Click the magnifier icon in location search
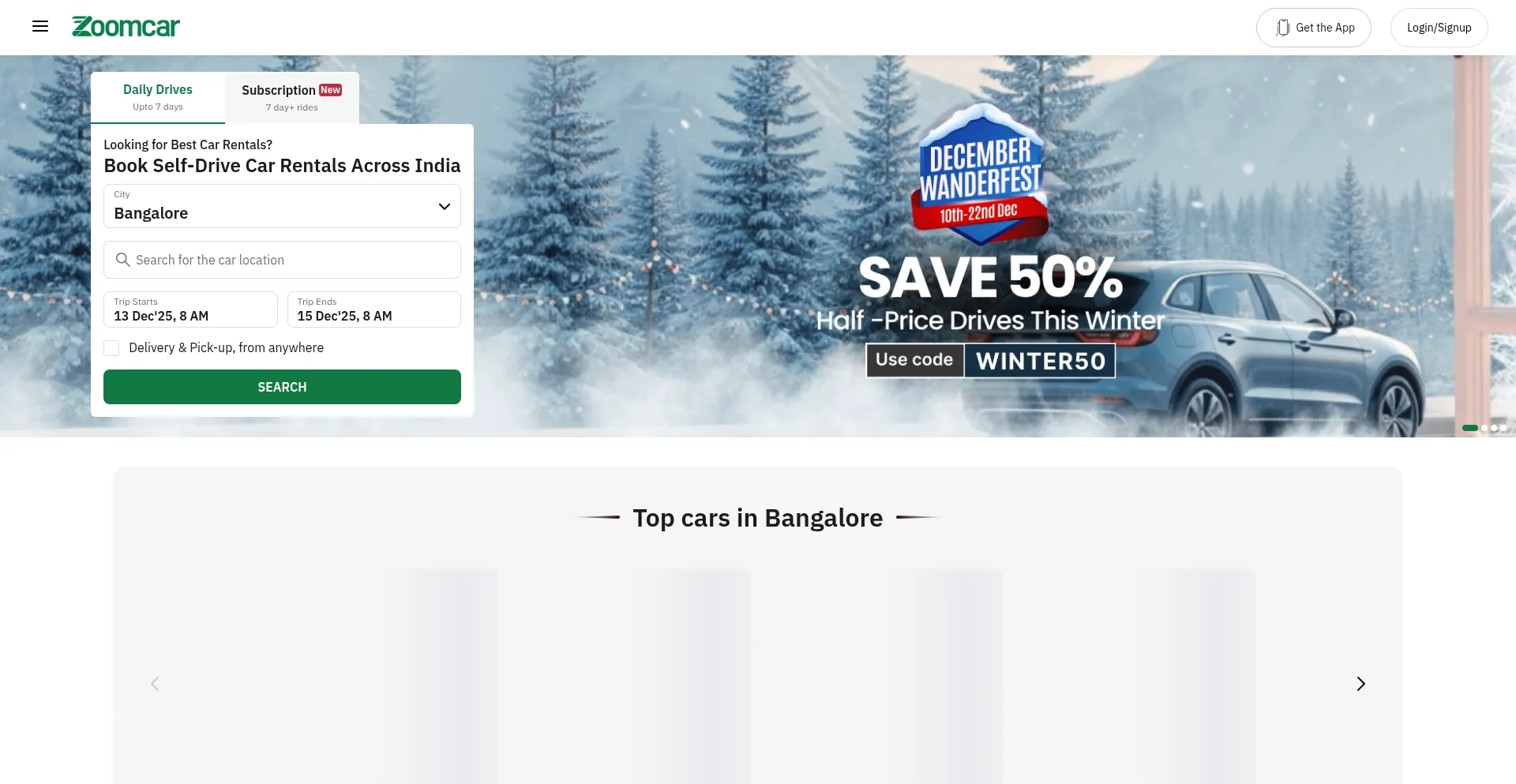 (x=122, y=260)
